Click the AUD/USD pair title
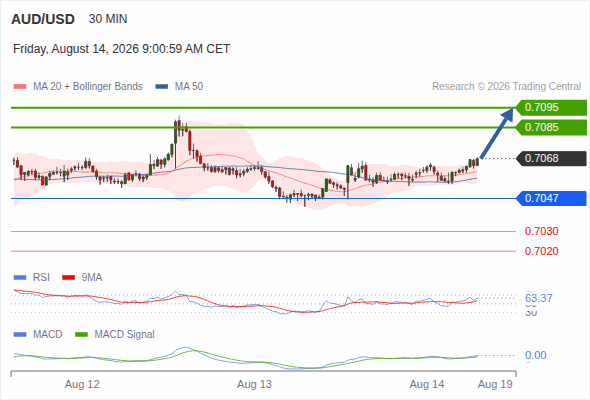This screenshot has width=590, height=400. pyautogui.click(x=43, y=19)
